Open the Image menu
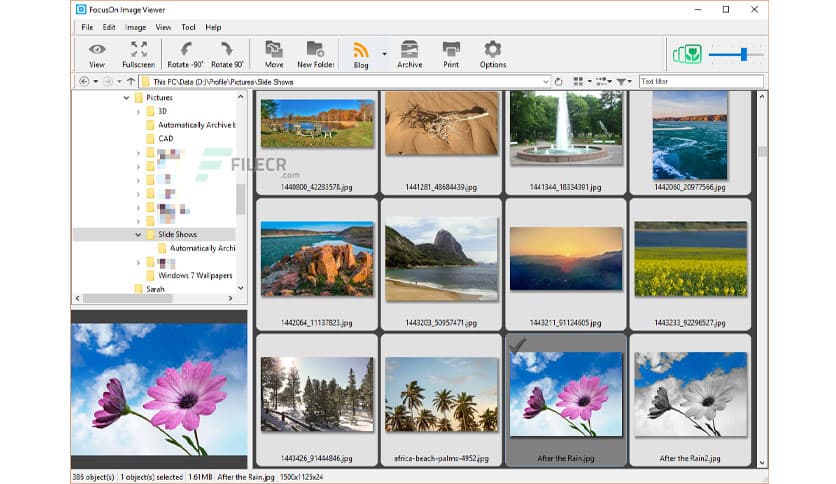This screenshot has height=484, width=836. [x=135, y=27]
